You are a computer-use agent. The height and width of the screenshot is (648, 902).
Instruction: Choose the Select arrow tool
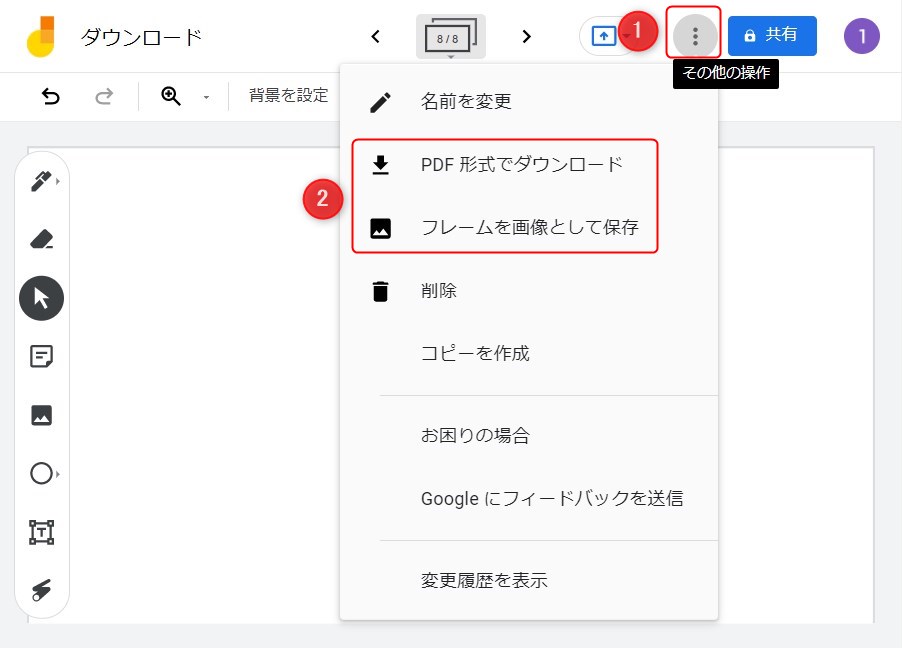[41, 298]
